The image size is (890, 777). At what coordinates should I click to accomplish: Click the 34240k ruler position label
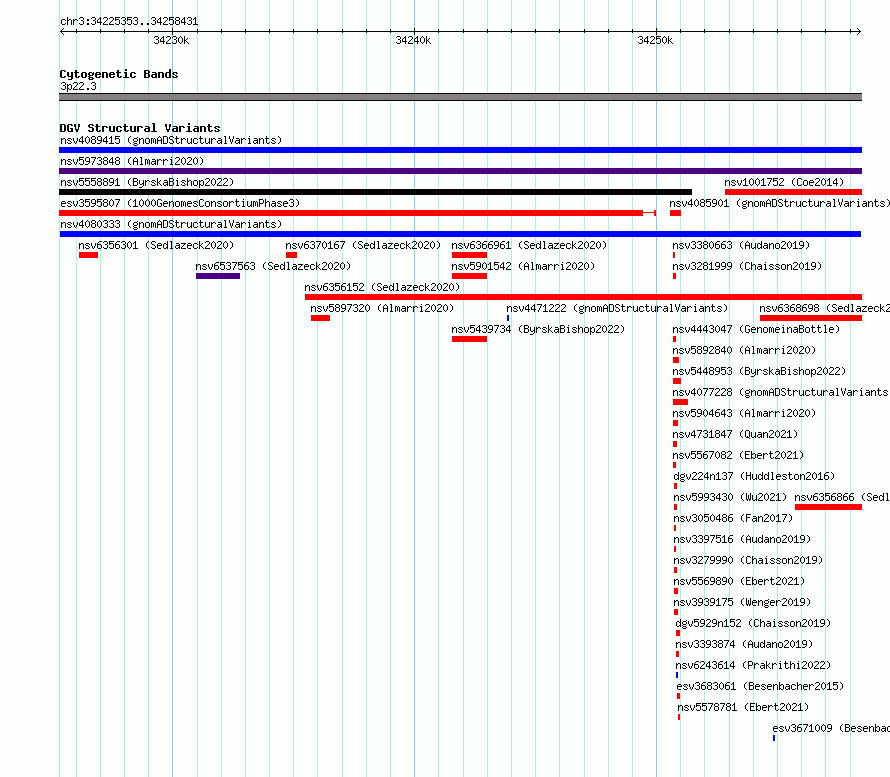pyautogui.click(x=413, y=40)
